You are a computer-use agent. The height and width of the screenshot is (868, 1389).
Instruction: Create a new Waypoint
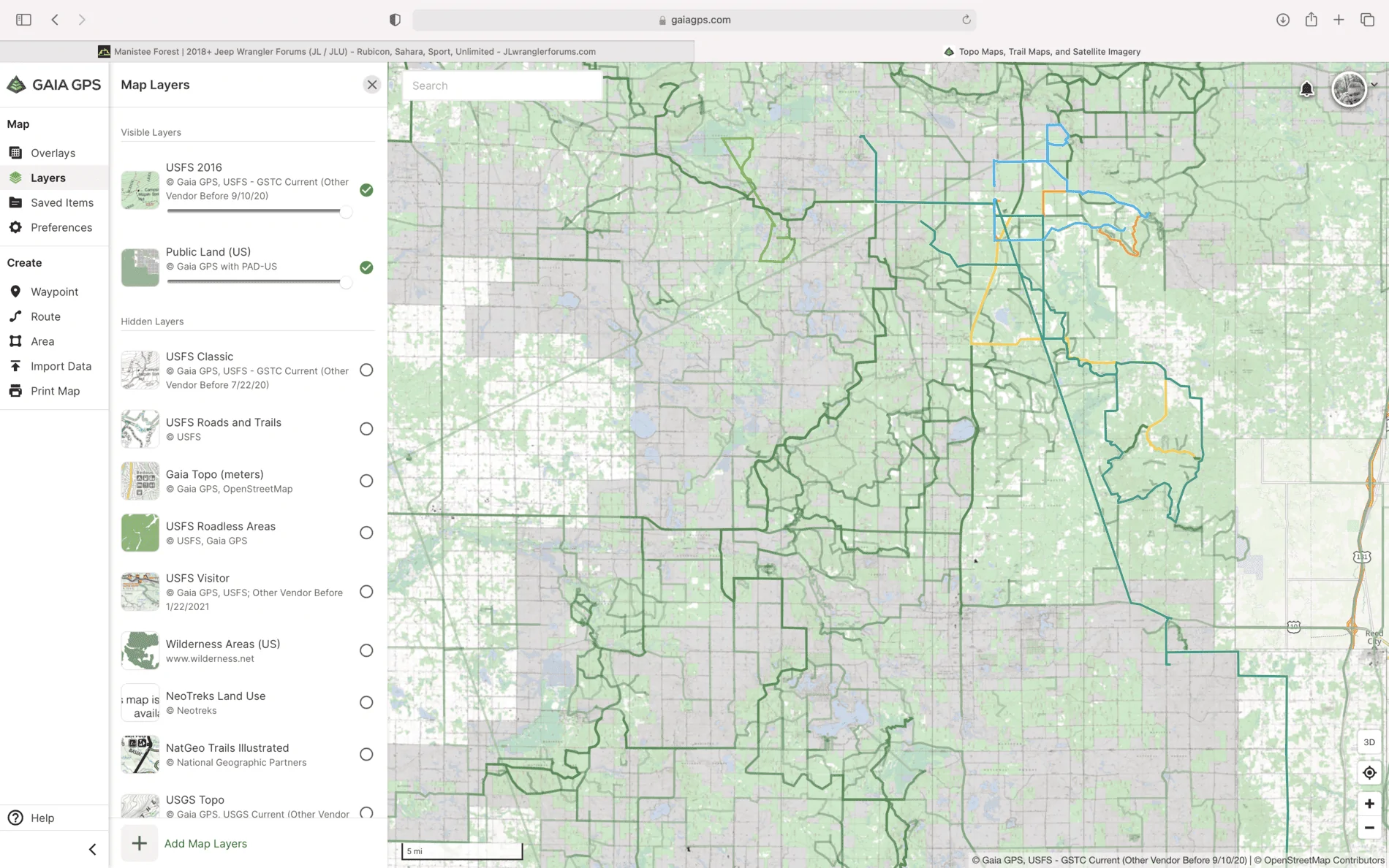click(x=54, y=292)
